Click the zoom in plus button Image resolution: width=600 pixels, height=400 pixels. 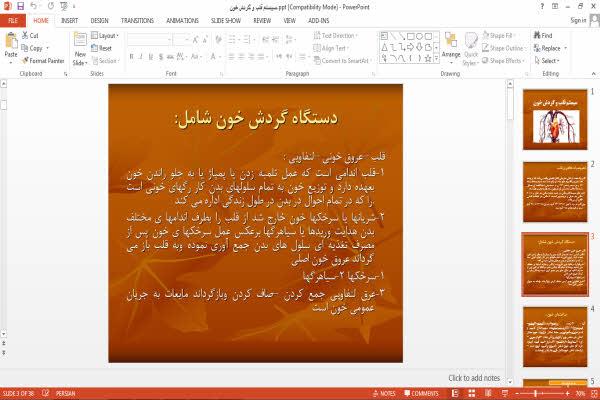point(567,393)
